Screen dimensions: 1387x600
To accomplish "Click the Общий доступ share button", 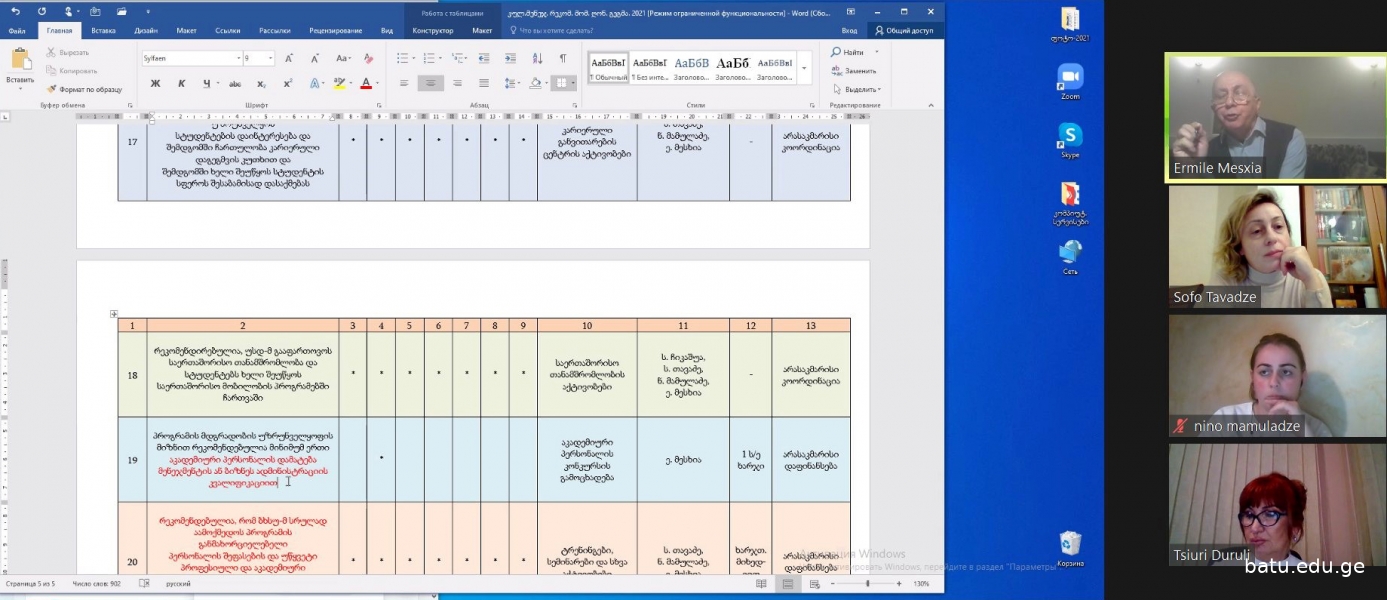I will (x=904, y=31).
